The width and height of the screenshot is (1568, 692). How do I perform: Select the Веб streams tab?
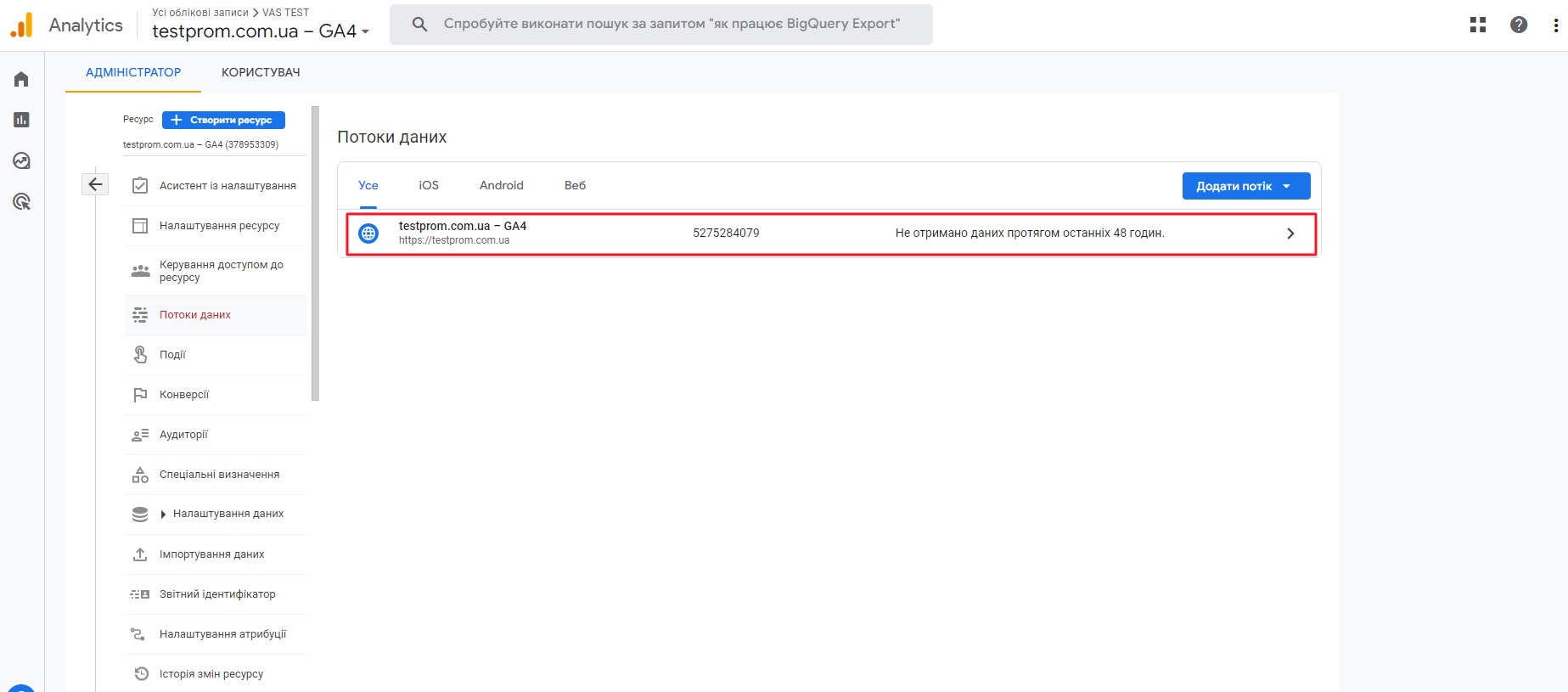click(x=576, y=185)
